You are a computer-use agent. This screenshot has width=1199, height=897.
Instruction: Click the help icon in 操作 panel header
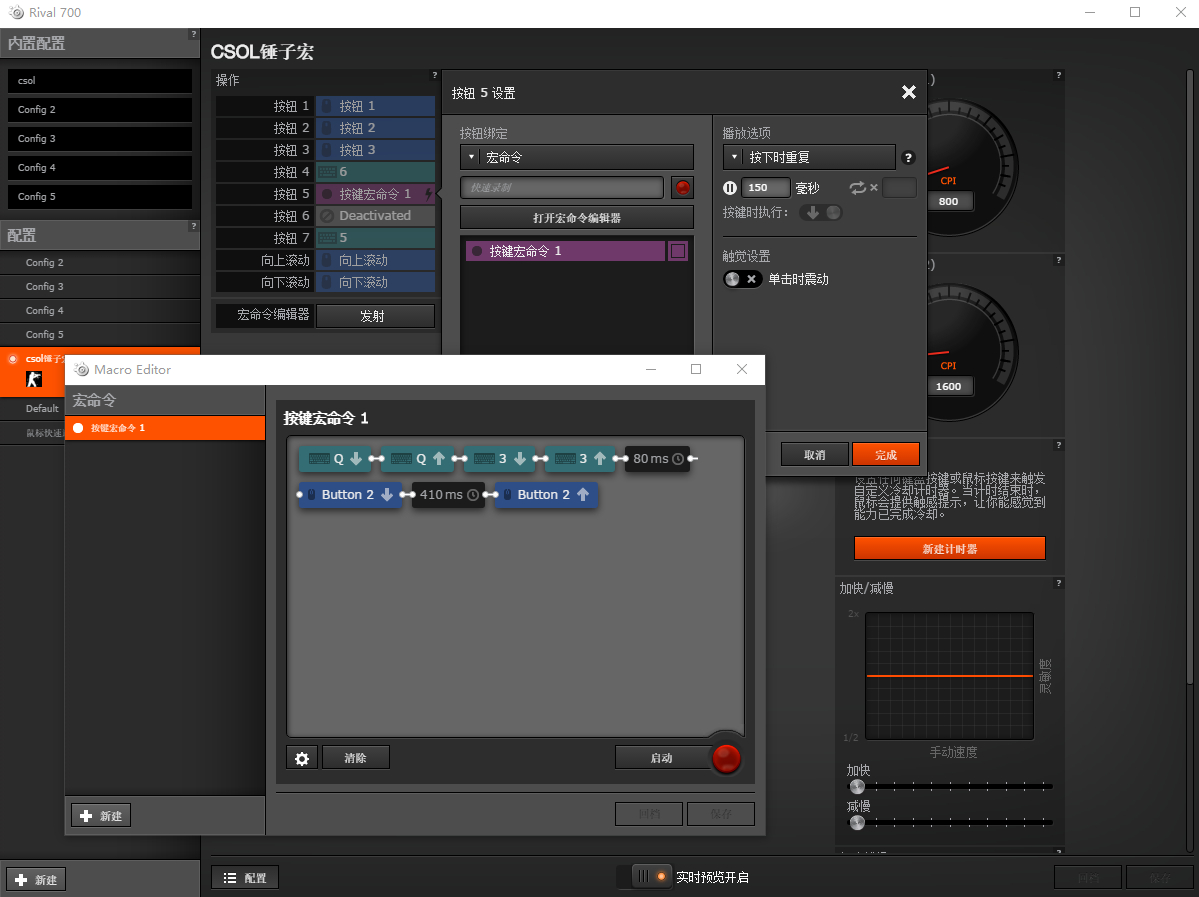pyautogui.click(x=434, y=76)
